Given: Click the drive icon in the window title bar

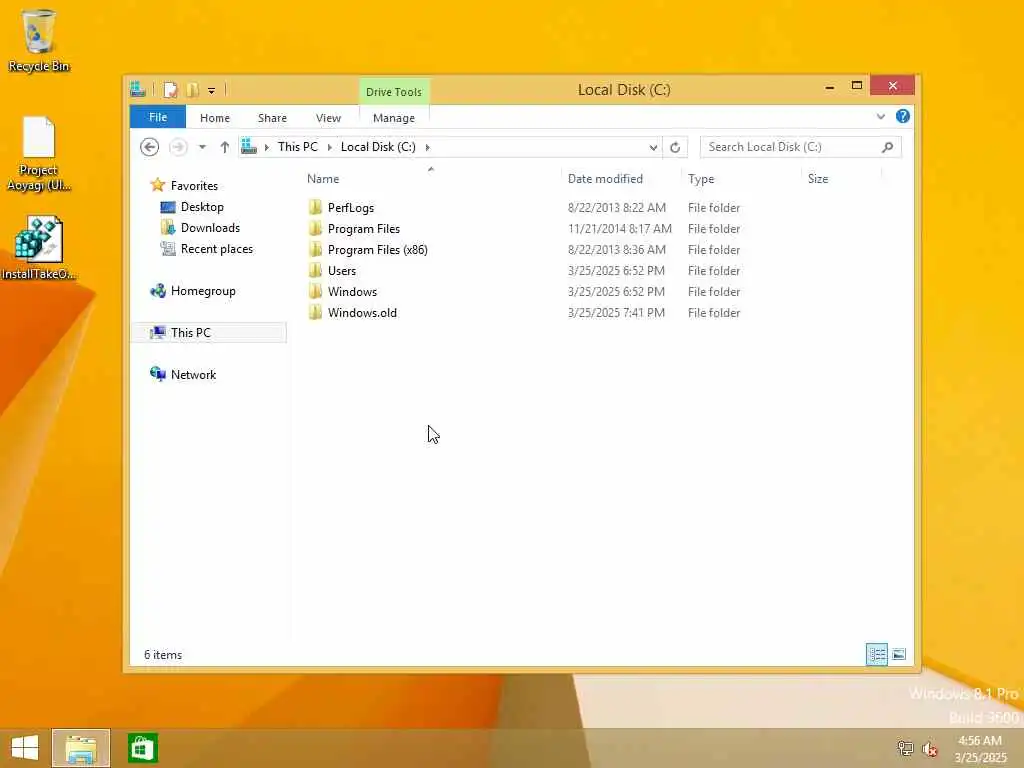Looking at the screenshot, I should (x=138, y=89).
